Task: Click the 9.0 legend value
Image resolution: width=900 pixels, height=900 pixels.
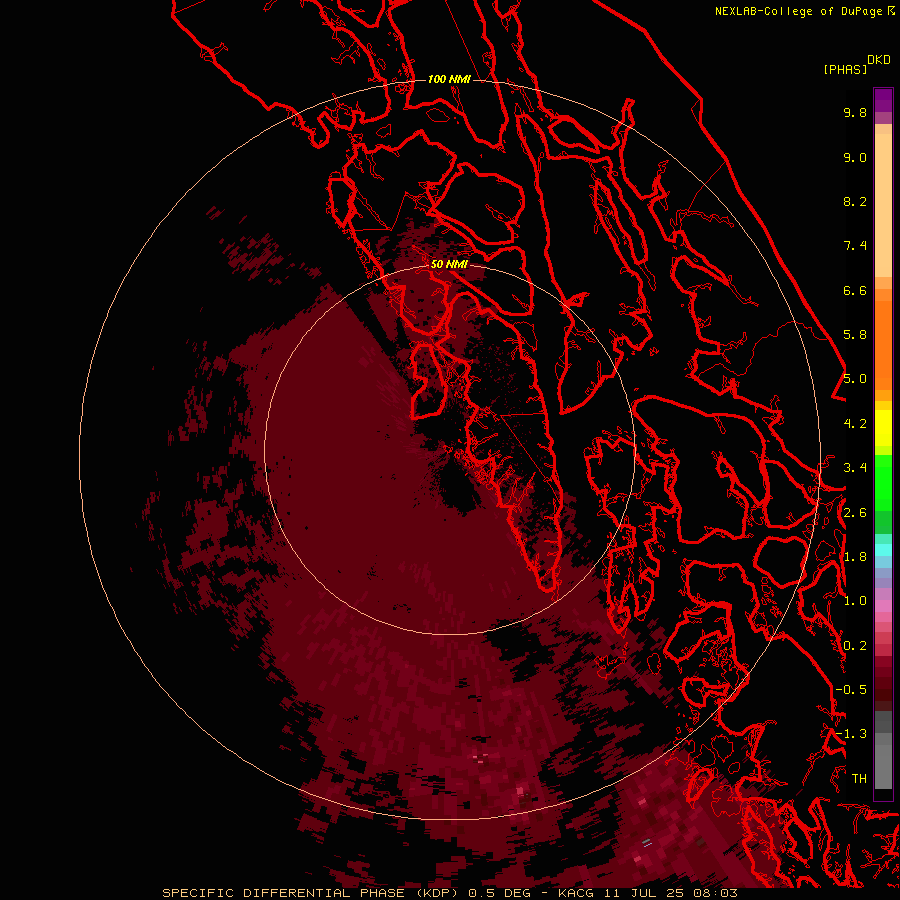Action: click(x=855, y=157)
